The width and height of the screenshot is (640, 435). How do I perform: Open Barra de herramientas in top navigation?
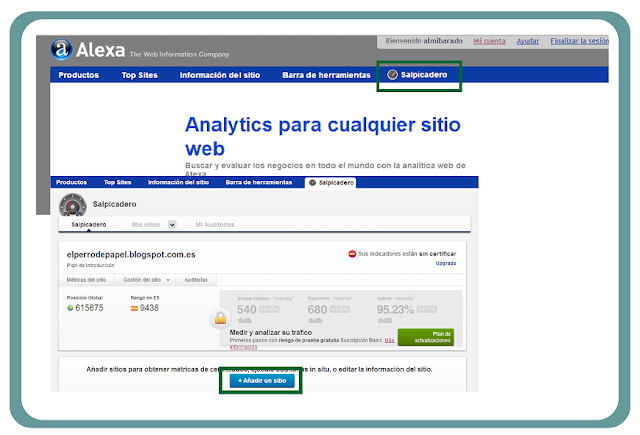coord(327,75)
